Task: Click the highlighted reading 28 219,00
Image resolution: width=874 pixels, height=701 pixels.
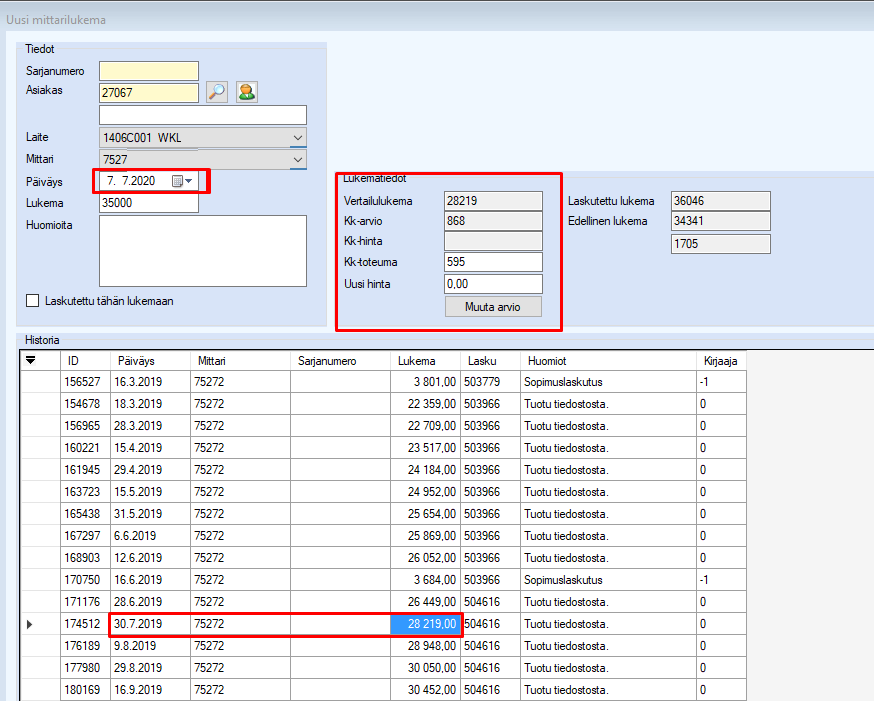Action: pyautogui.click(x=425, y=624)
